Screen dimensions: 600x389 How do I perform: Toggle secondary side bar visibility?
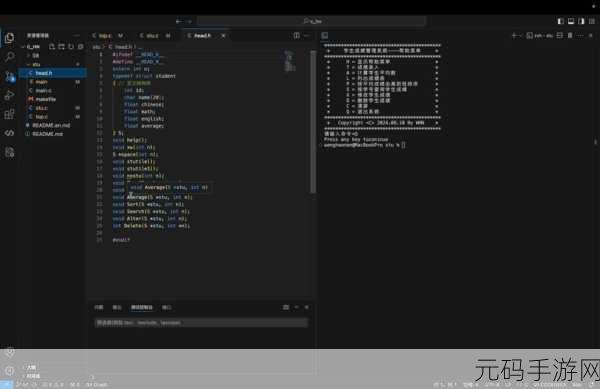click(x=581, y=21)
